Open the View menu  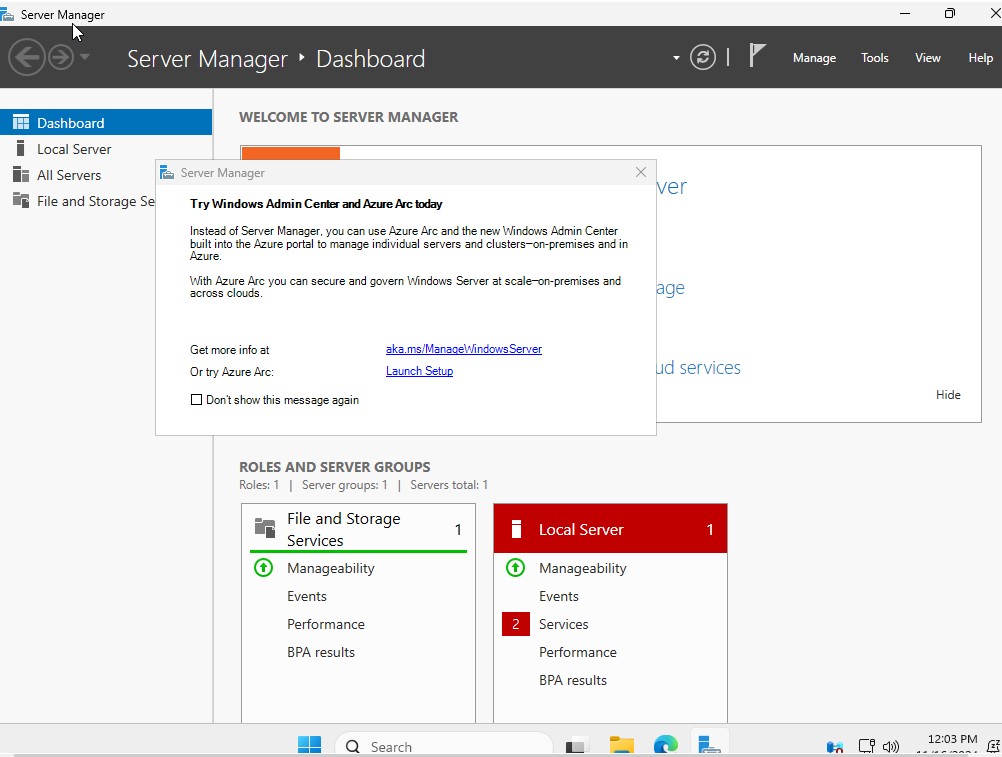[x=927, y=58]
